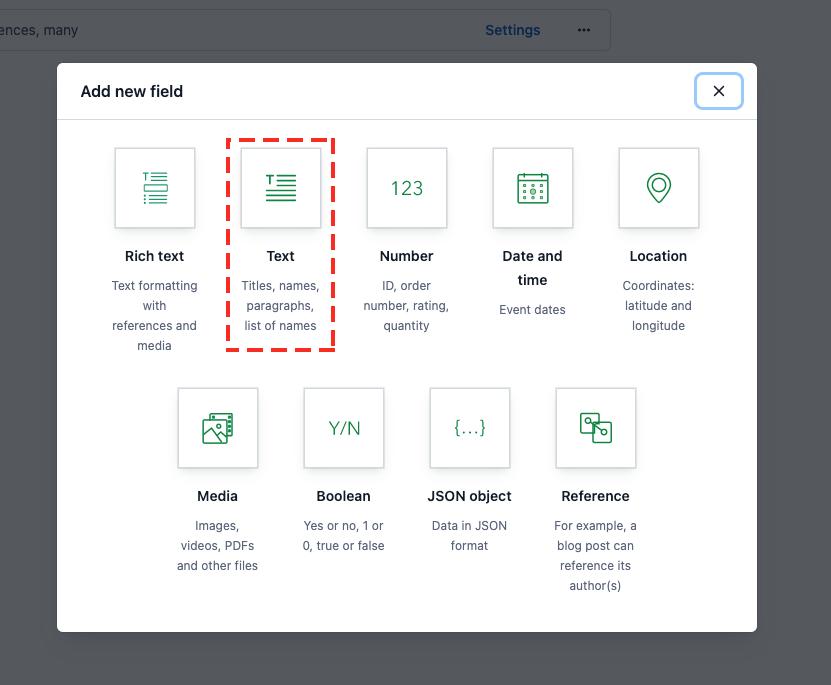
Task: Click the 'Media' label
Action: click(217, 496)
